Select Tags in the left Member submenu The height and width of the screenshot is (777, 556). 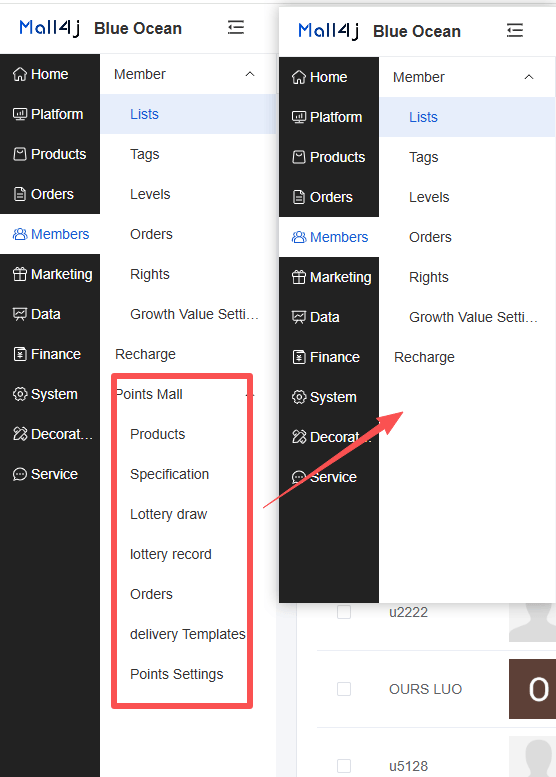coord(145,155)
